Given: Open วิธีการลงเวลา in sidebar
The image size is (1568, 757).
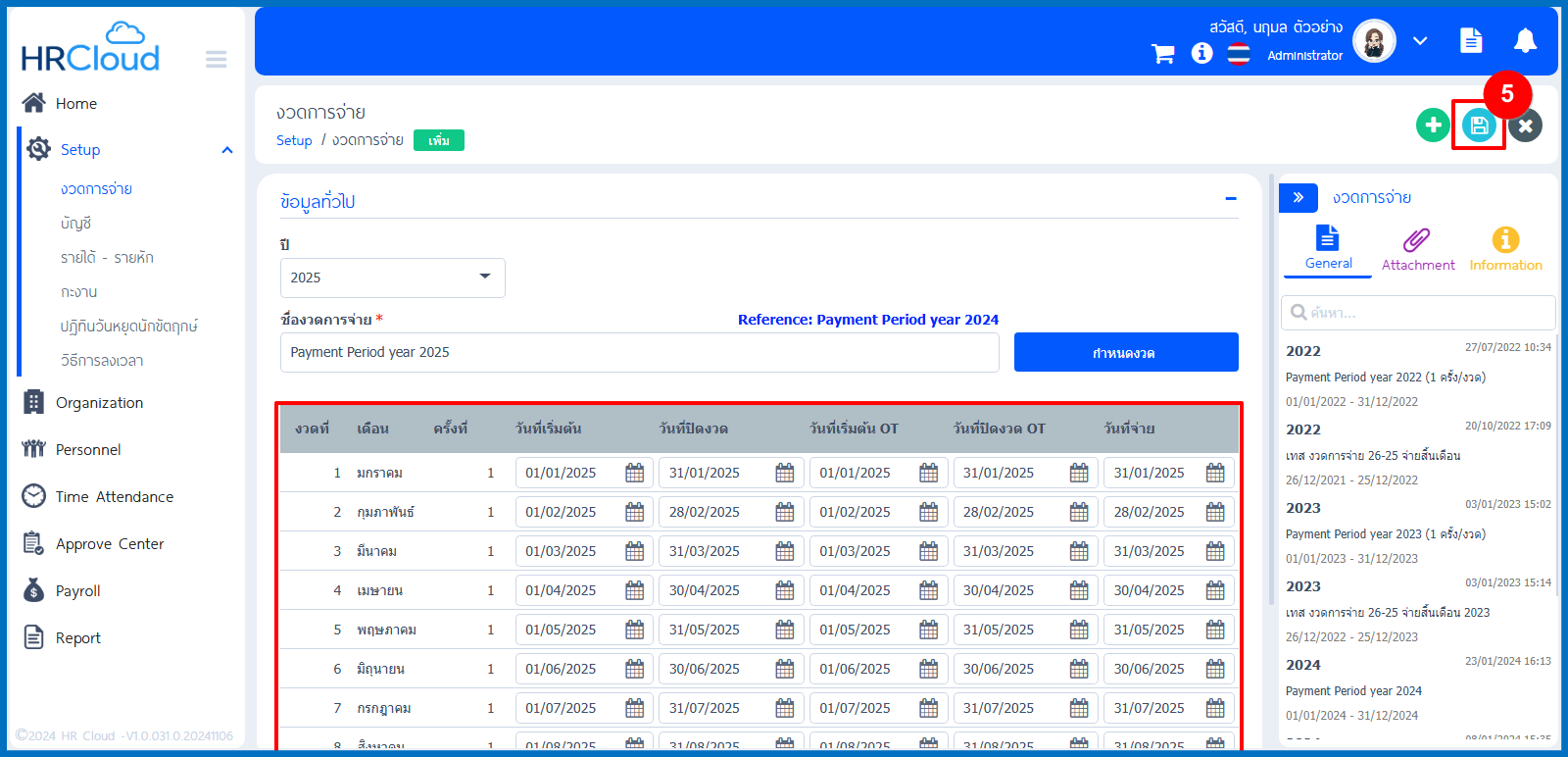Looking at the screenshot, I should (x=102, y=361).
